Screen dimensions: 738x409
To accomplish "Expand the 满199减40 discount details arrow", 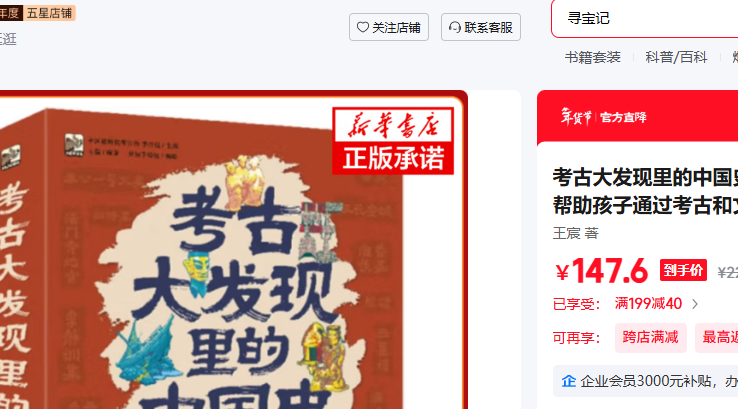I will (x=695, y=304).
